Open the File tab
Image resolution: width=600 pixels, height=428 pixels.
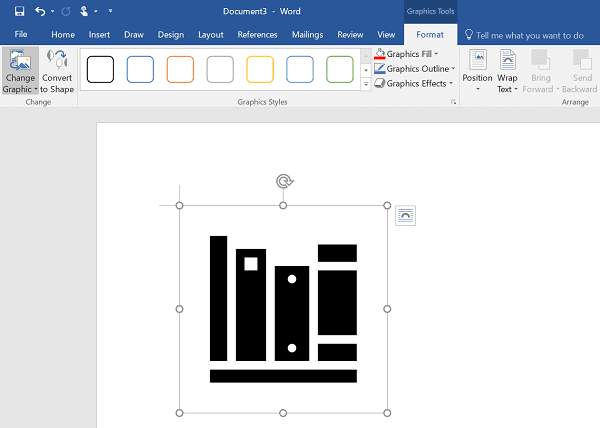pos(21,34)
